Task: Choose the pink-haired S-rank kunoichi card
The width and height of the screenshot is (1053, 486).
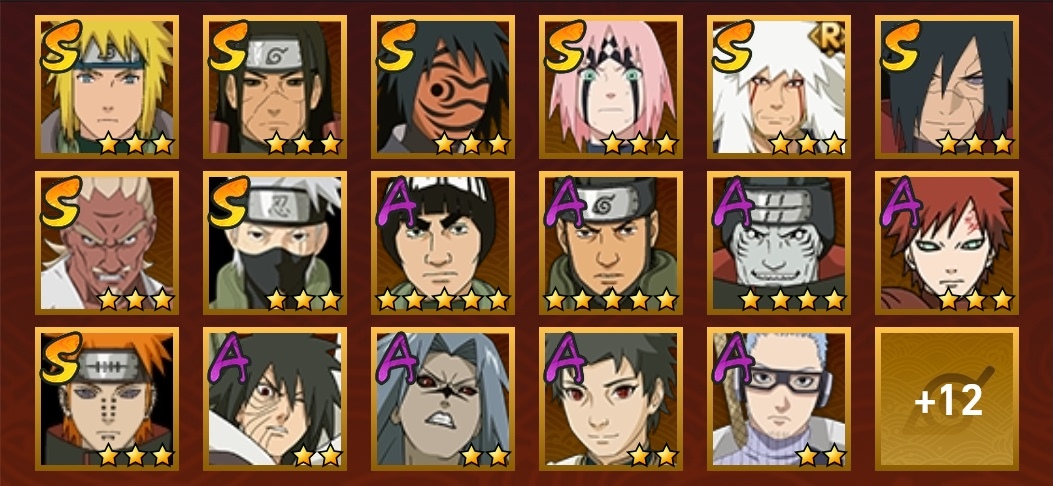Action: (x=610, y=87)
